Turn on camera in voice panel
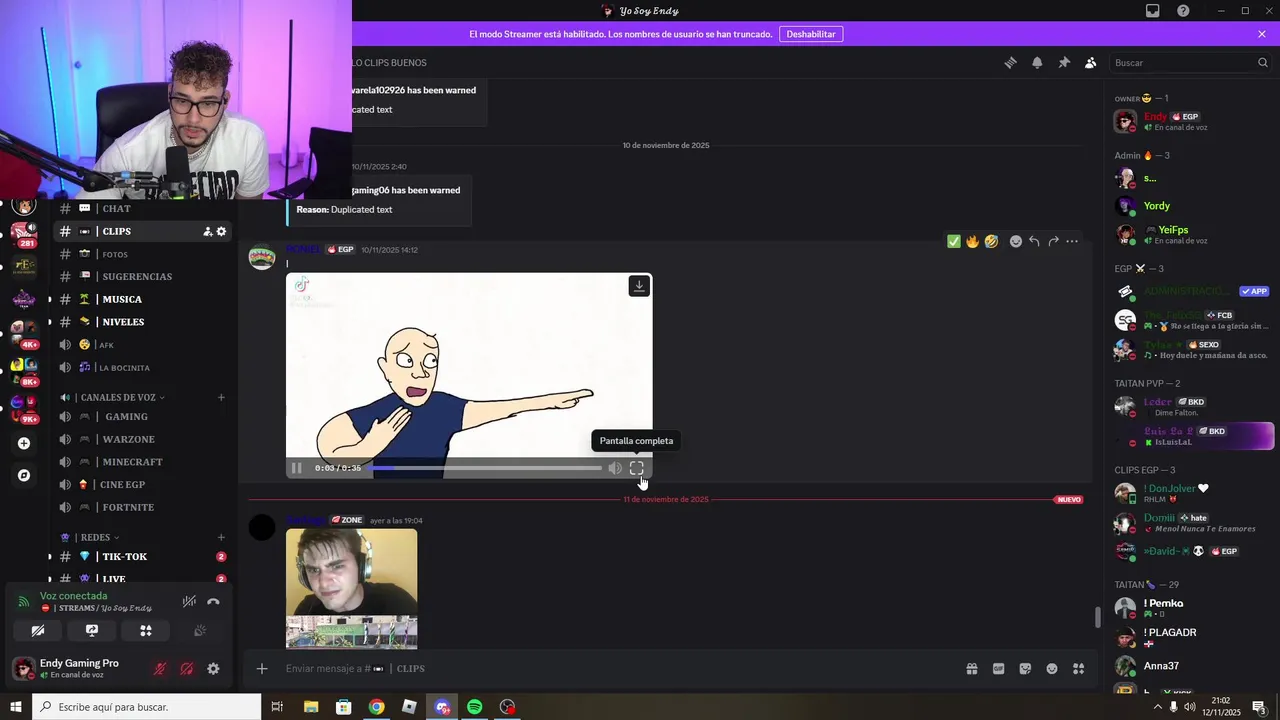 (x=38, y=631)
